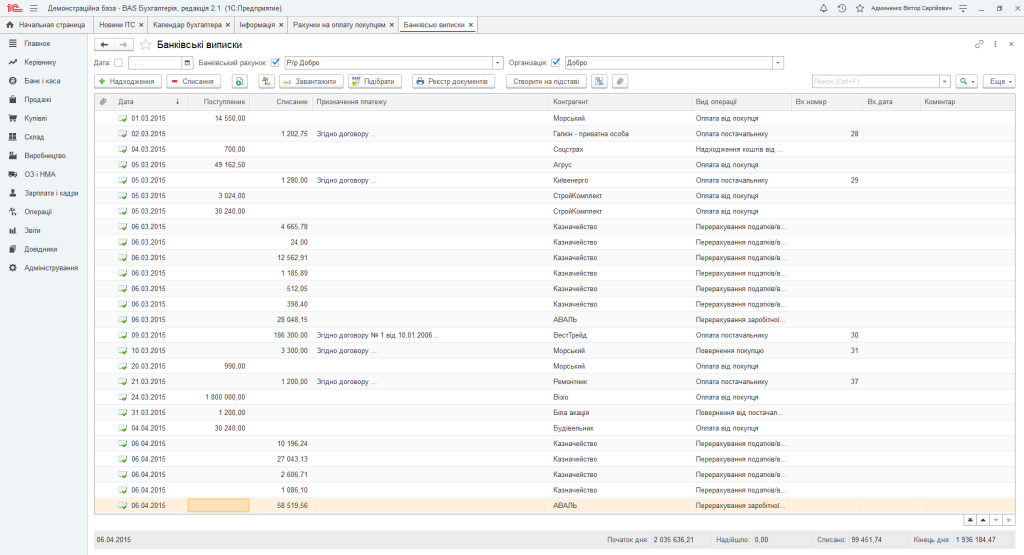The image size is (1024, 555).
Task: Click Кінець дня value 1 936 184,47
Action: 983,540
